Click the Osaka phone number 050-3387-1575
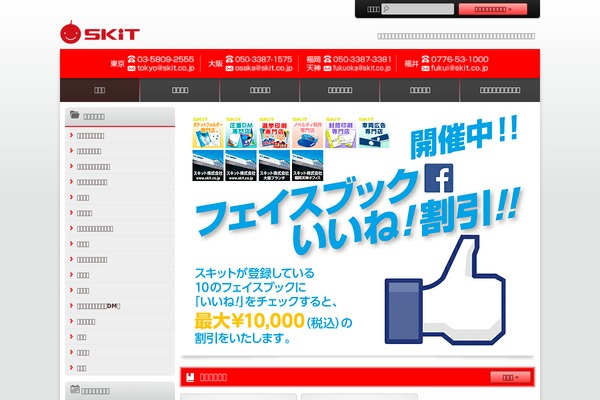 pyautogui.click(x=263, y=59)
